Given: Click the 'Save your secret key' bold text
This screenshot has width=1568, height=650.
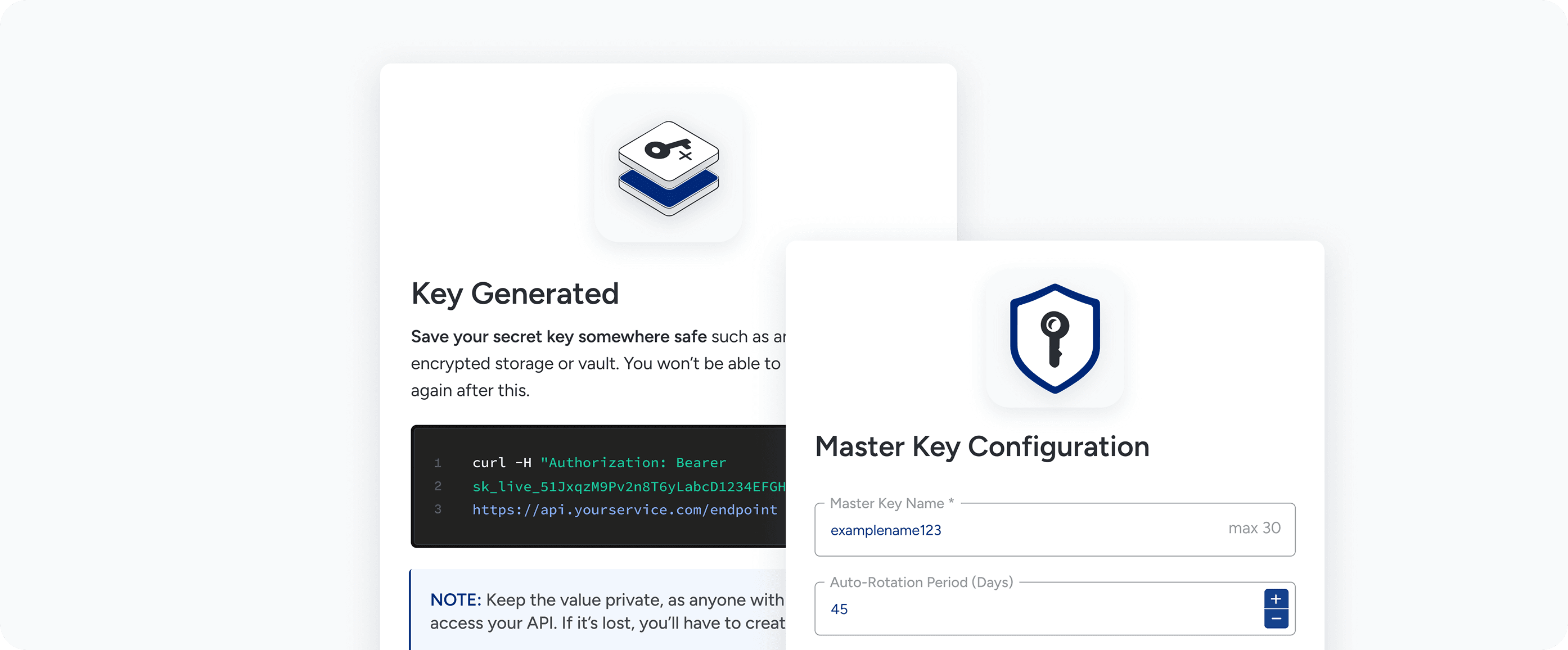Looking at the screenshot, I should tap(558, 337).
